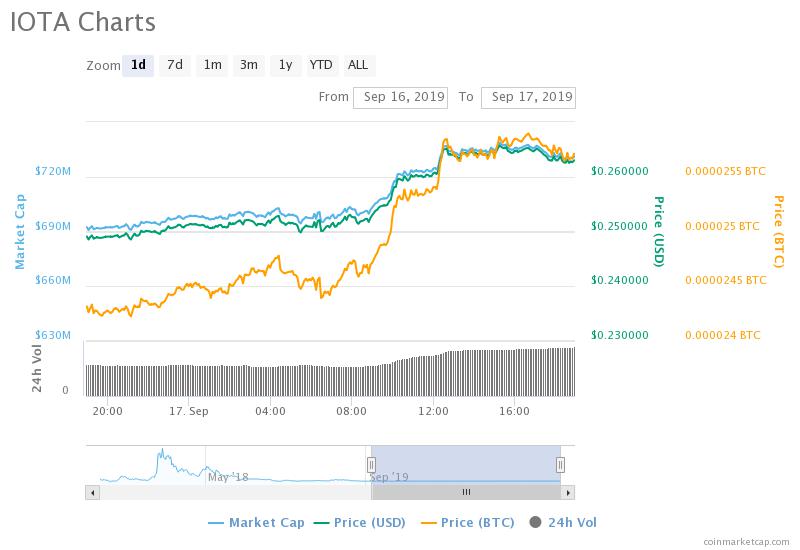
Task: Click the May '18 navigator label
Action: [228, 478]
